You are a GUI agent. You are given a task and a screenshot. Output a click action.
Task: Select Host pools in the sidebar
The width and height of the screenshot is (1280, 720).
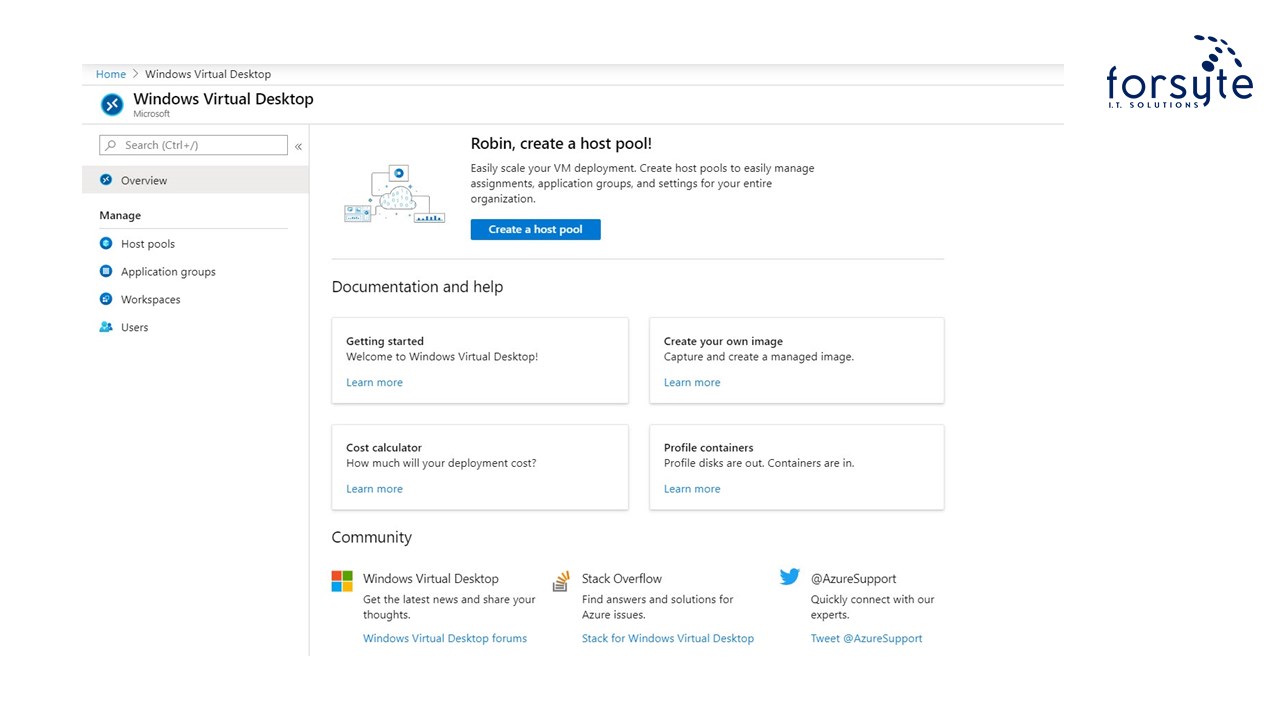[x=147, y=243]
